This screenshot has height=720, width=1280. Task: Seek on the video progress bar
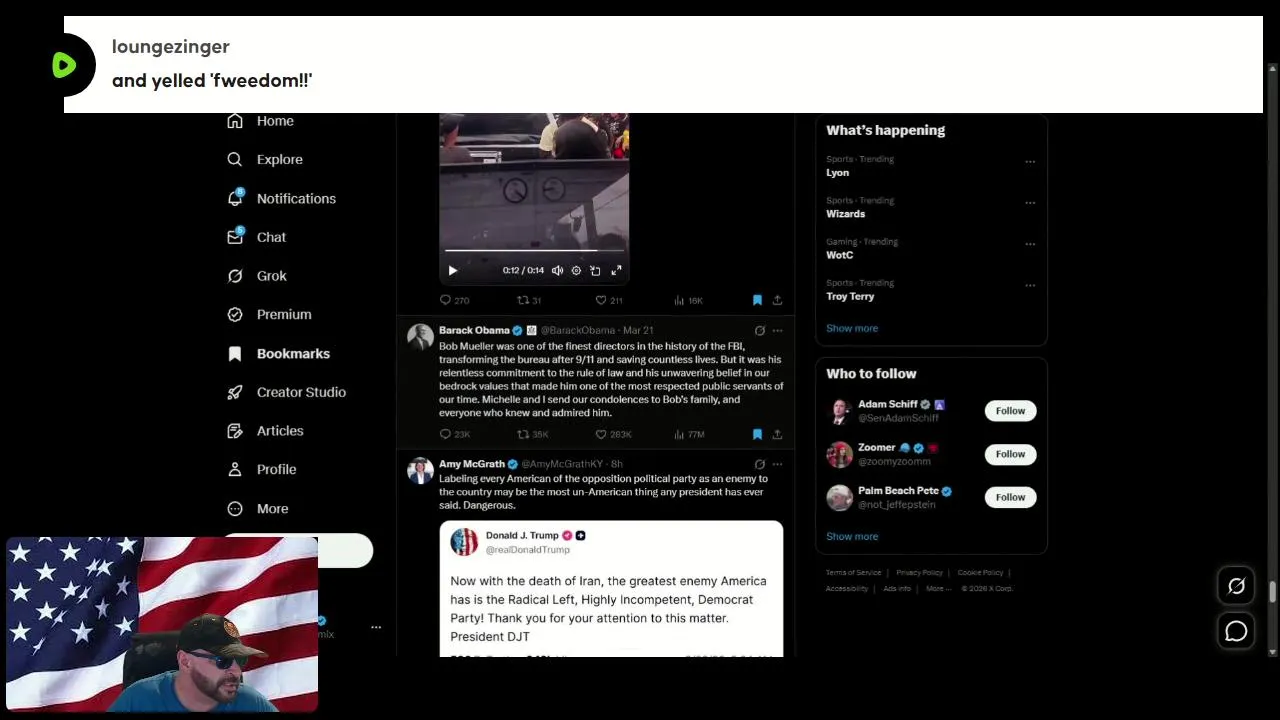534,250
